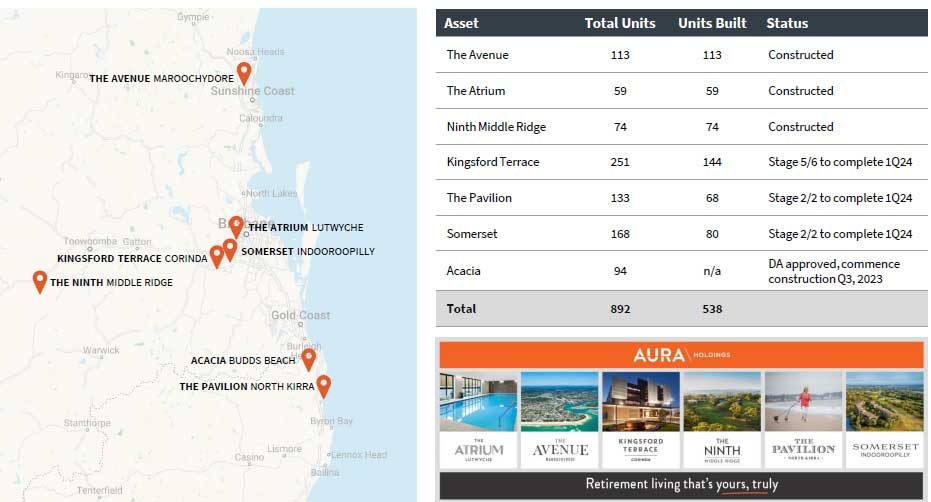
Task: Select 'The Atrium' asset cell
Action: coord(476,91)
